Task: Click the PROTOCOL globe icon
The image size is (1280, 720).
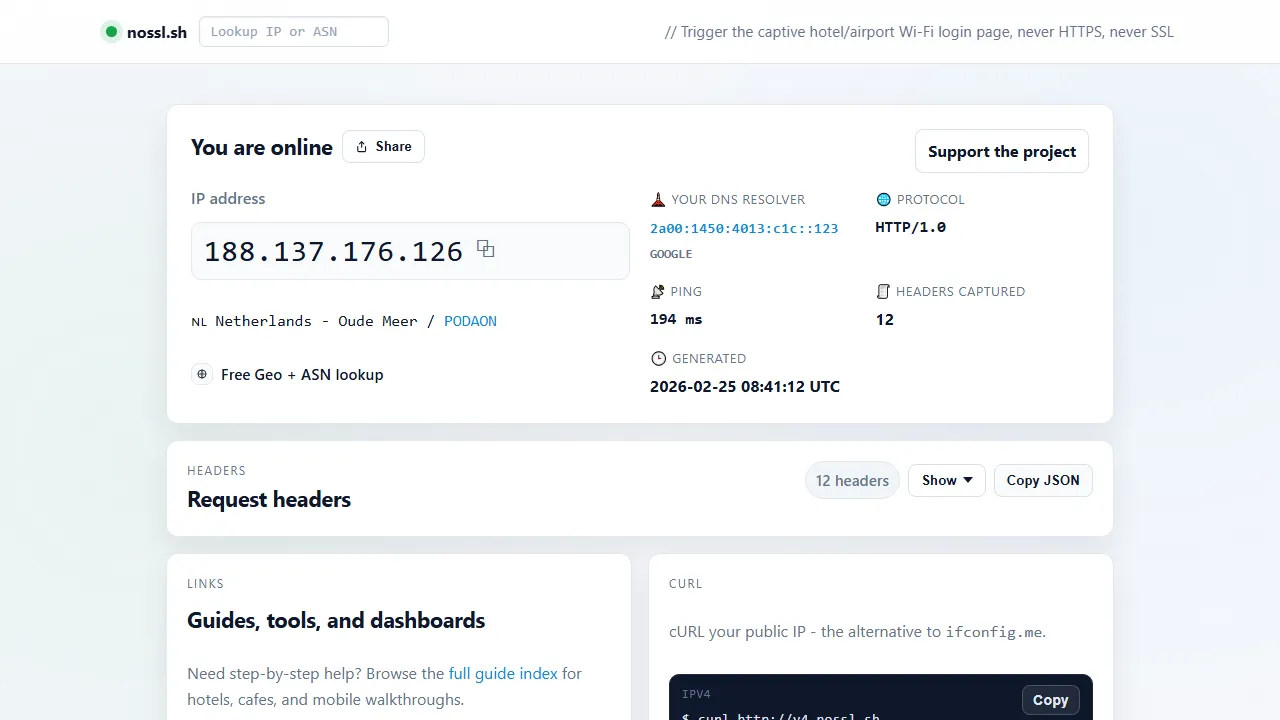Action: (883, 199)
